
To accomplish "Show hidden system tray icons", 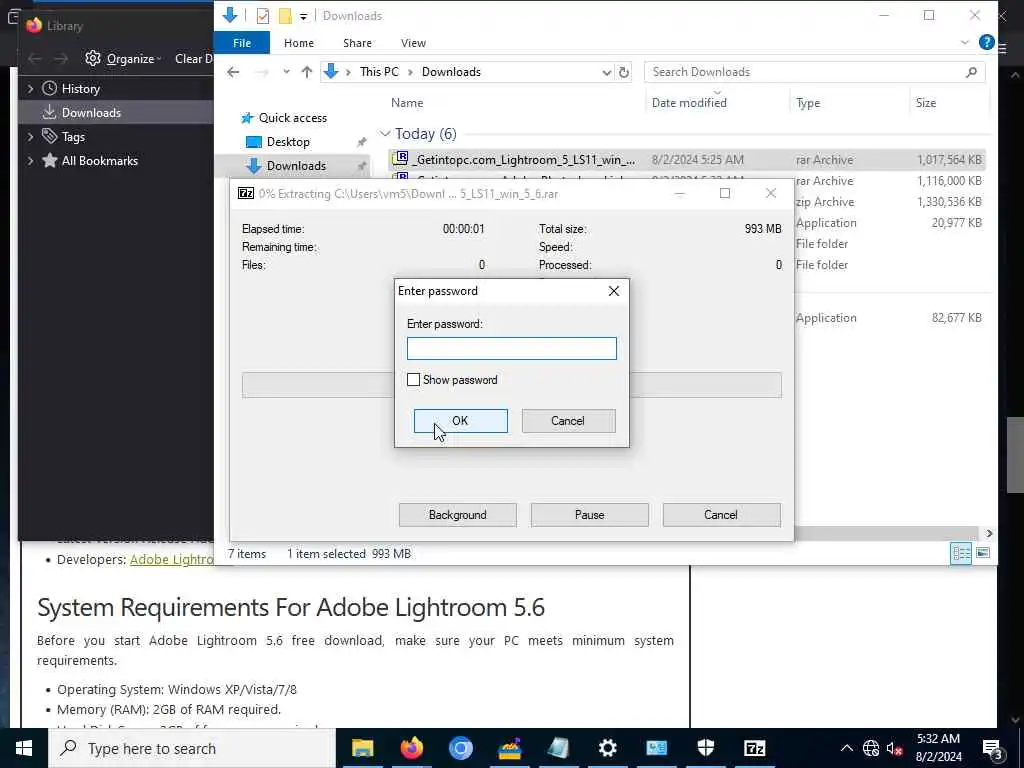I will 846,748.
